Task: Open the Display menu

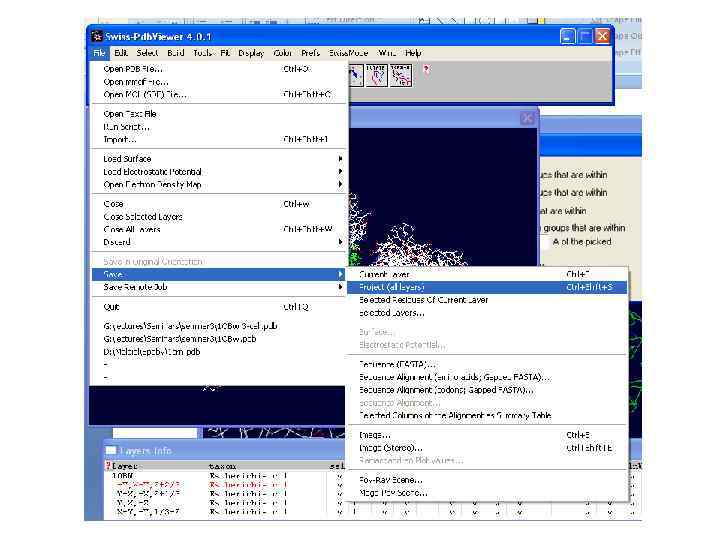Action: [251, 53]
